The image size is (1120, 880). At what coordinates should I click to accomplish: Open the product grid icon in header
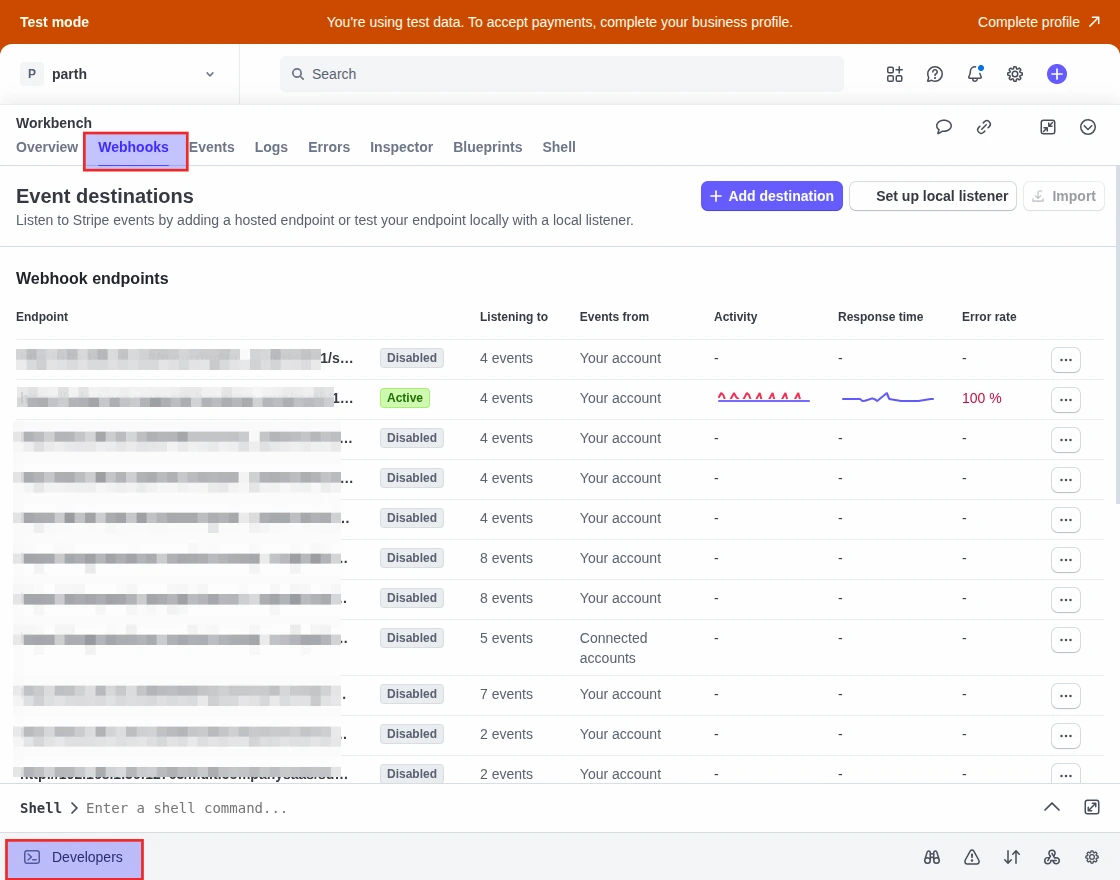coord(895,74)
